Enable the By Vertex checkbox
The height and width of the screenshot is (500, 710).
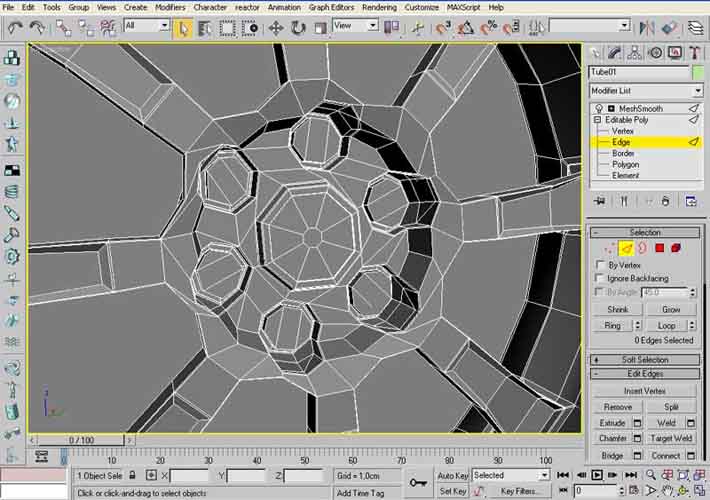tap(599, 265)
